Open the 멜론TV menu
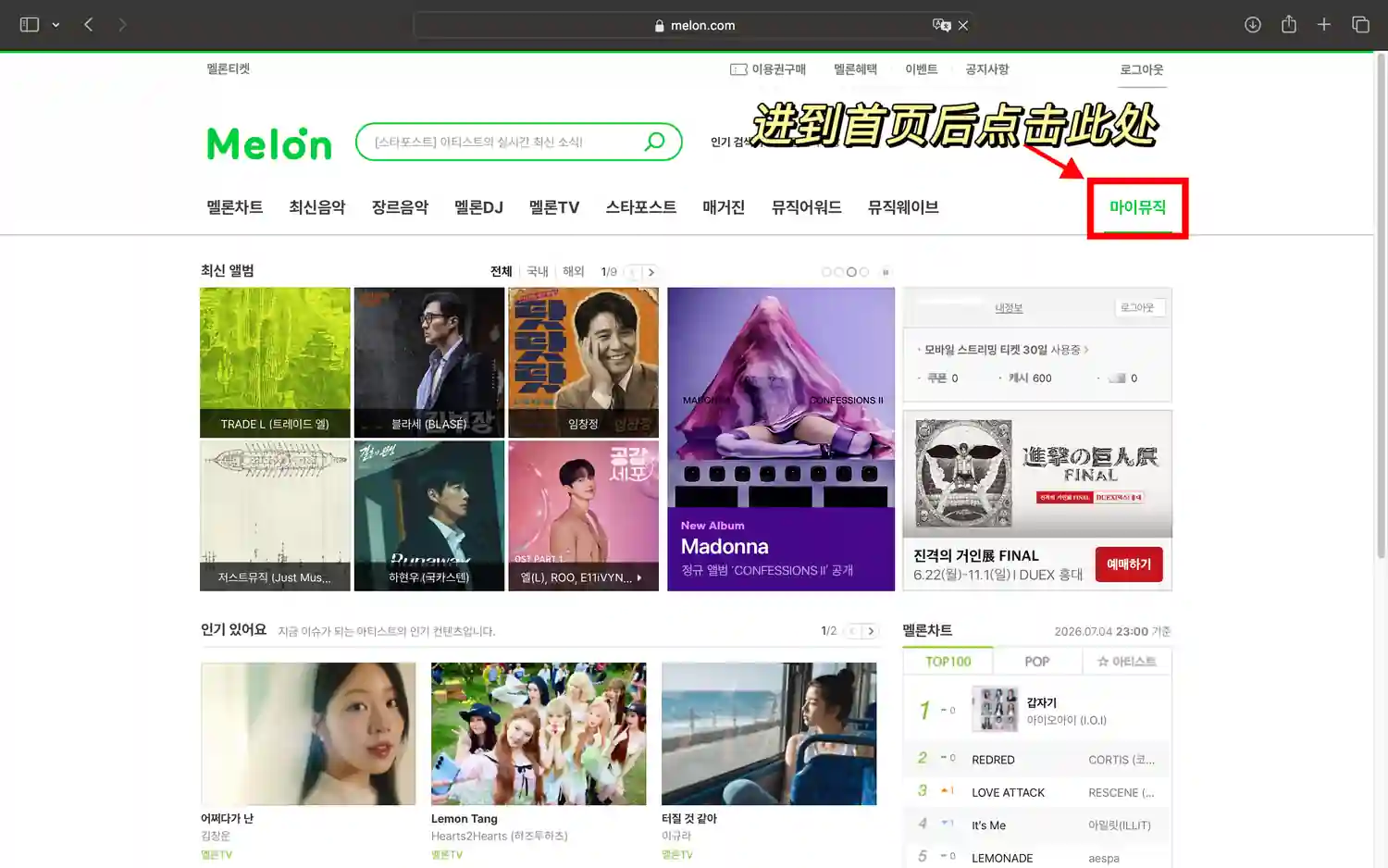 [x=554, y=207]
